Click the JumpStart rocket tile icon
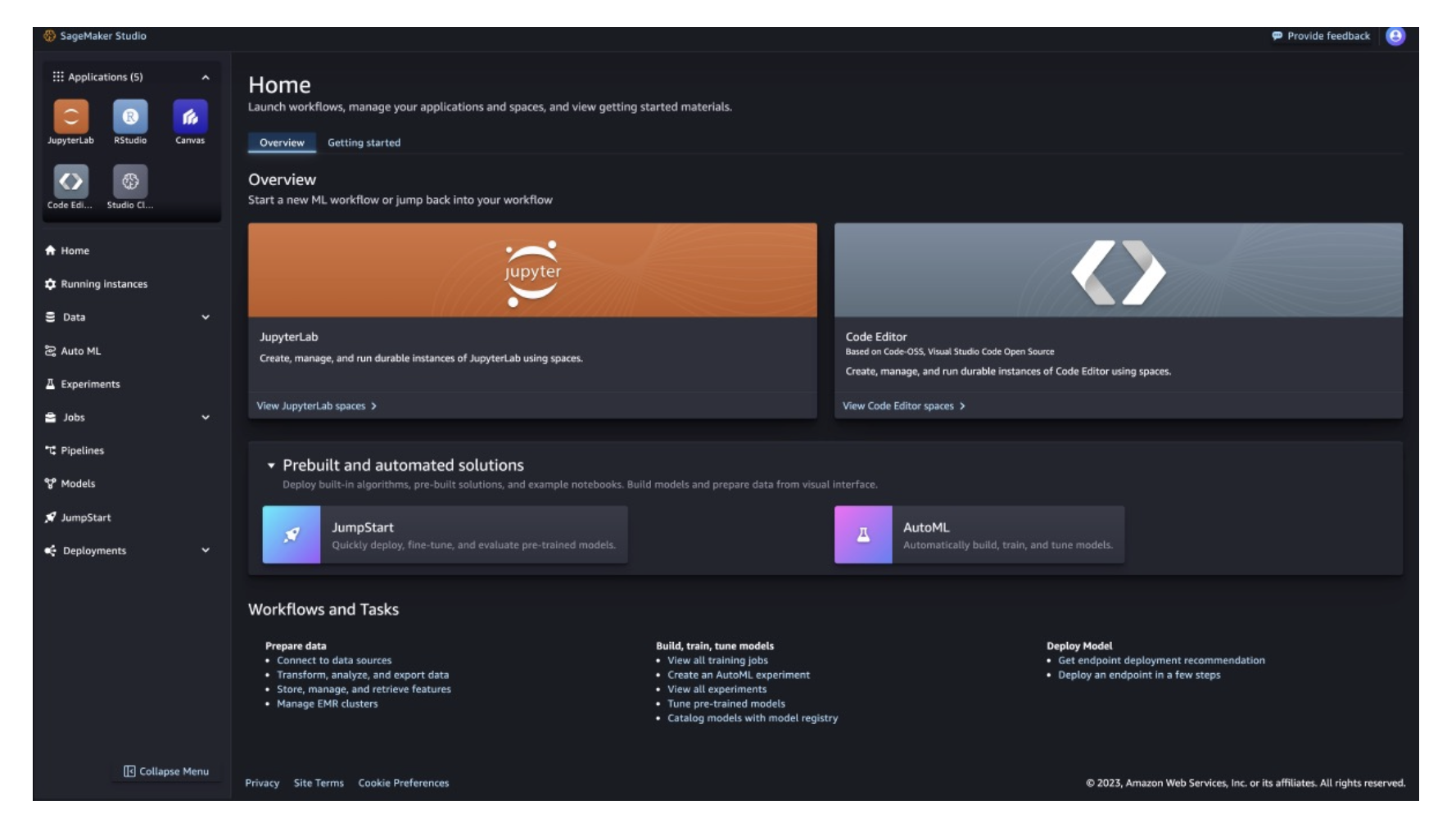 (292, 535)
